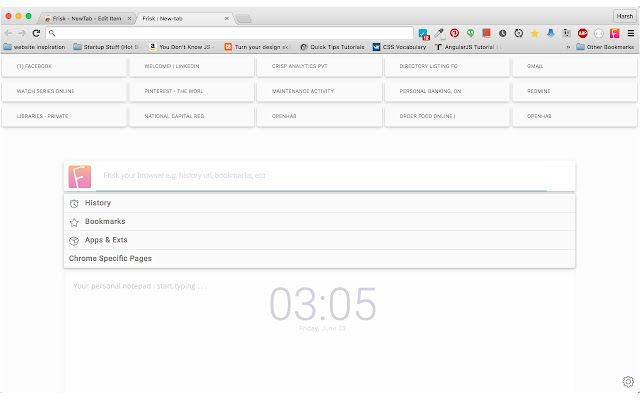The width and height of the screenshot is (640, 400).
Task: Close the Frisk : New-tab tab
Action: click(227, 18)
